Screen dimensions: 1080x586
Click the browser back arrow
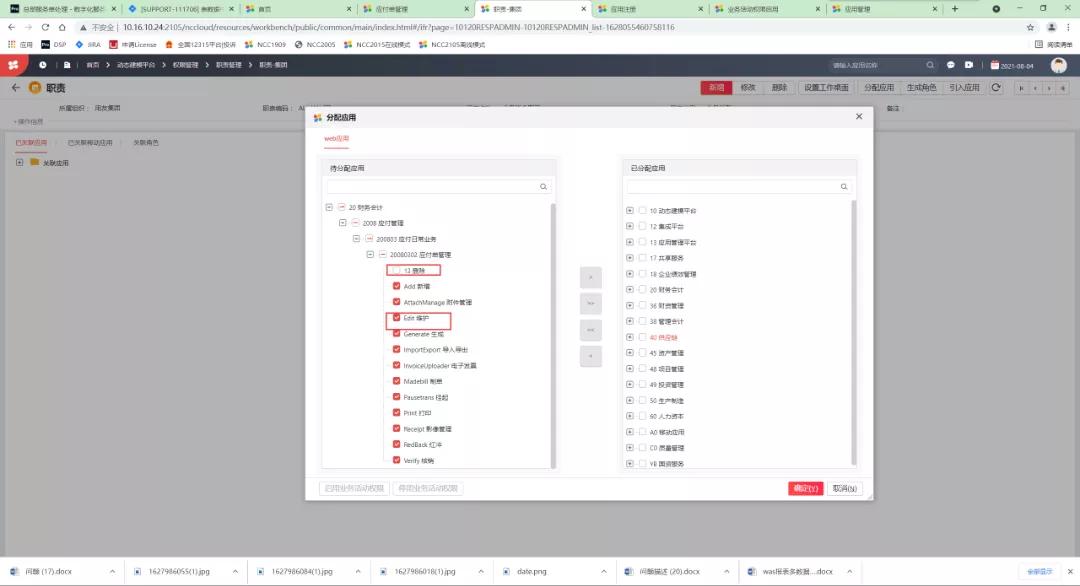(x=11, y=27)
